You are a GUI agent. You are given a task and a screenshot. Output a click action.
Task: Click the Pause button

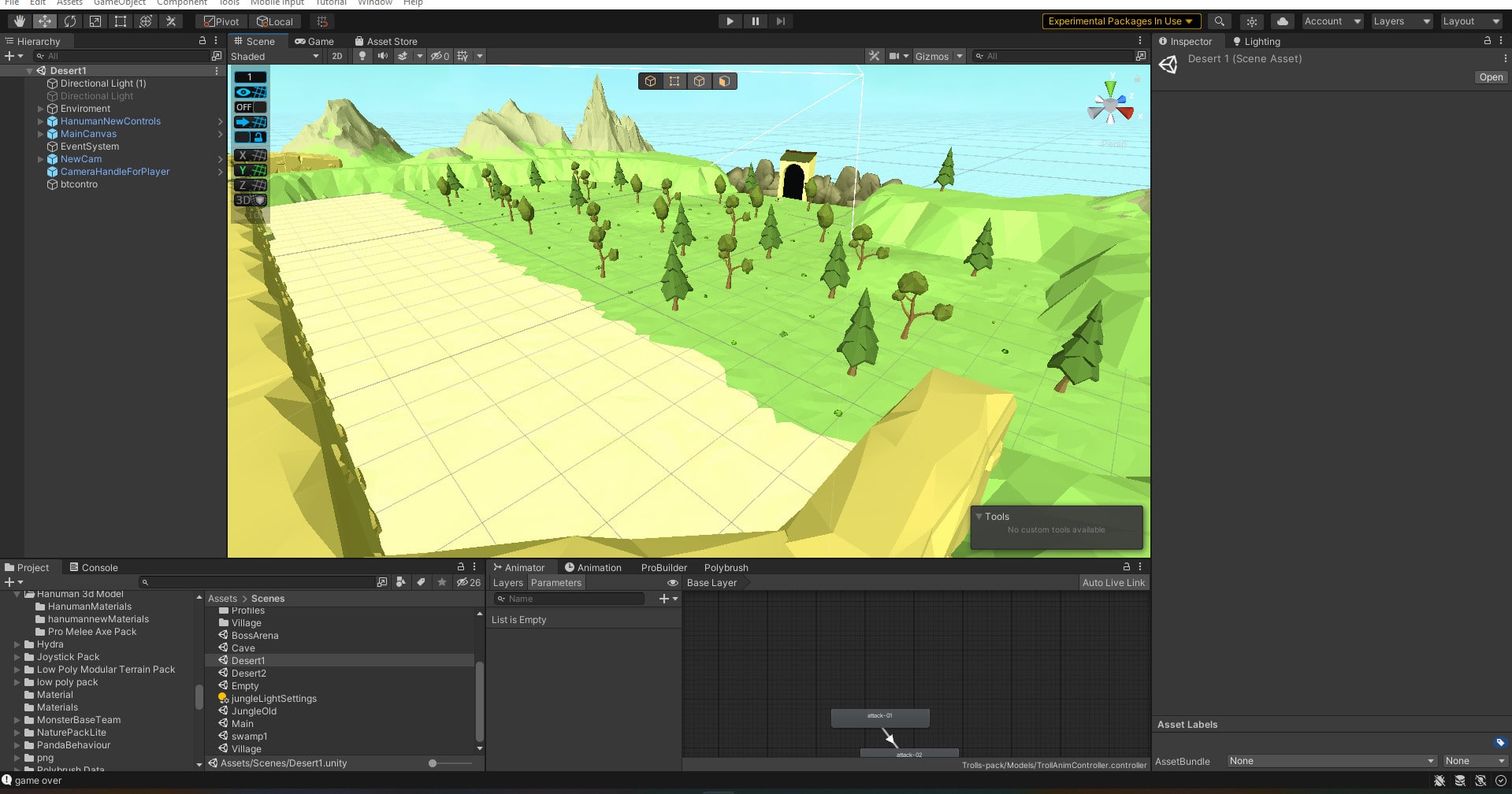click(756, 21)
